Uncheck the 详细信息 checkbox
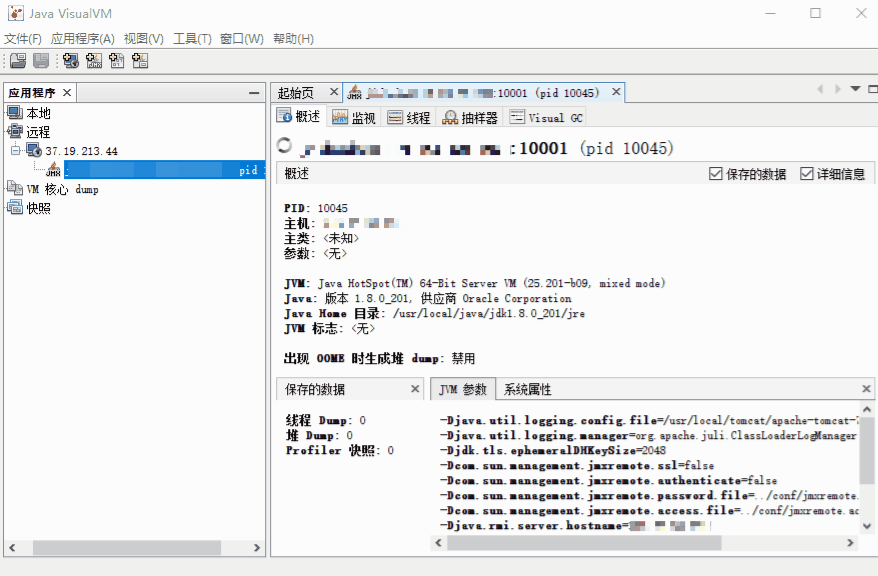 point(806,174)
